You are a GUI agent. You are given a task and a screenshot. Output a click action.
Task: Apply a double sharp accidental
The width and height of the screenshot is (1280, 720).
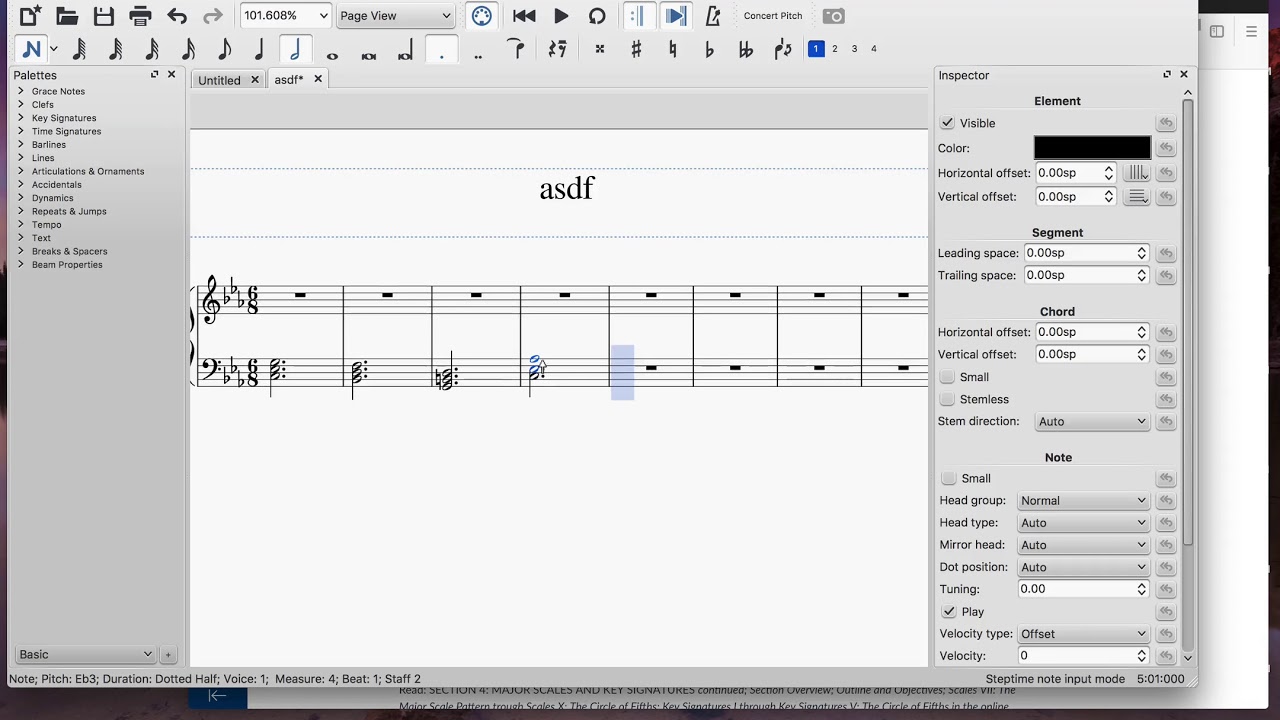click(600, 49)
